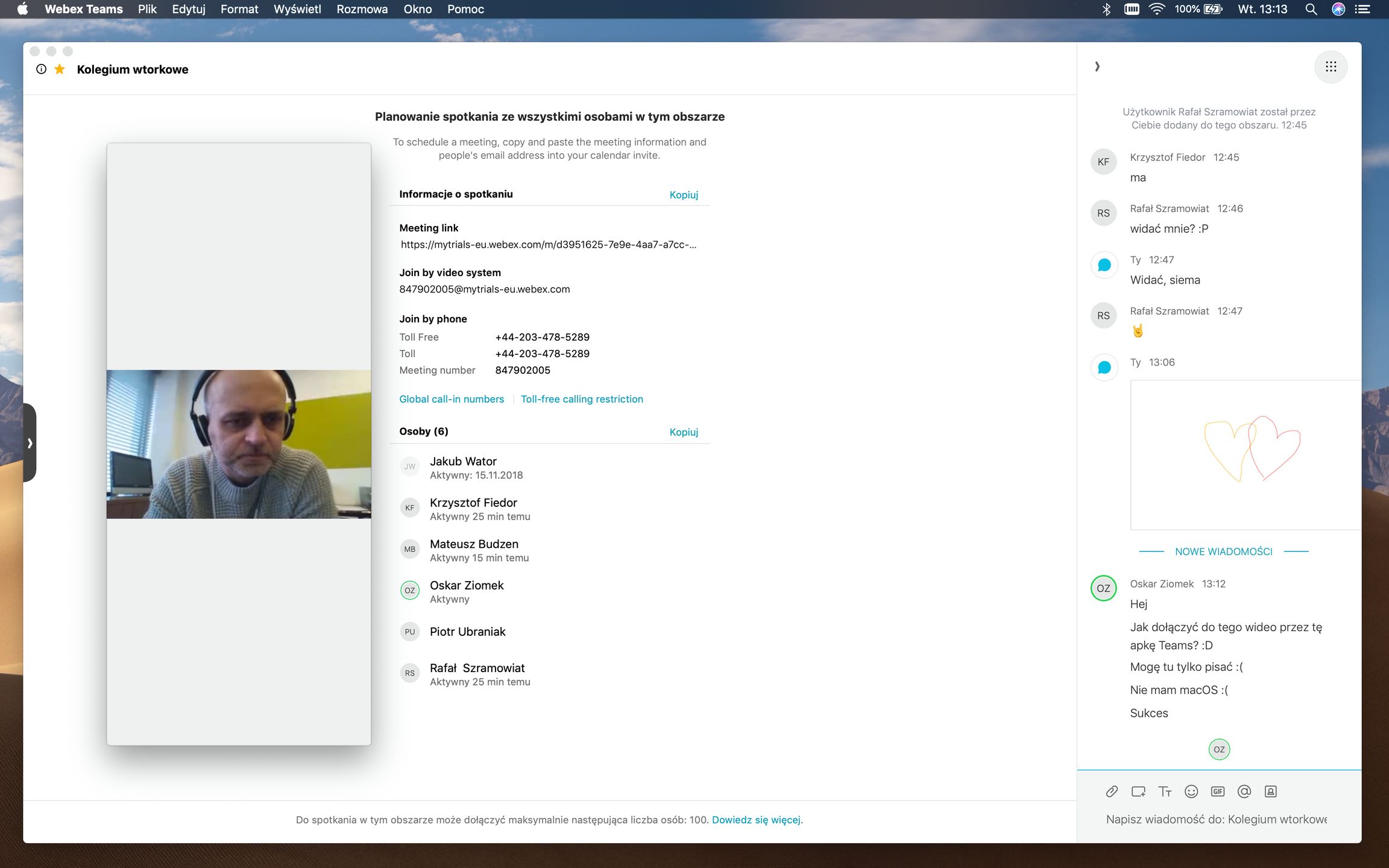Open the Global call-in numbers link
Image resolution: width=1389 pixels, height=868 pixels.
click(x=451, y=399)
